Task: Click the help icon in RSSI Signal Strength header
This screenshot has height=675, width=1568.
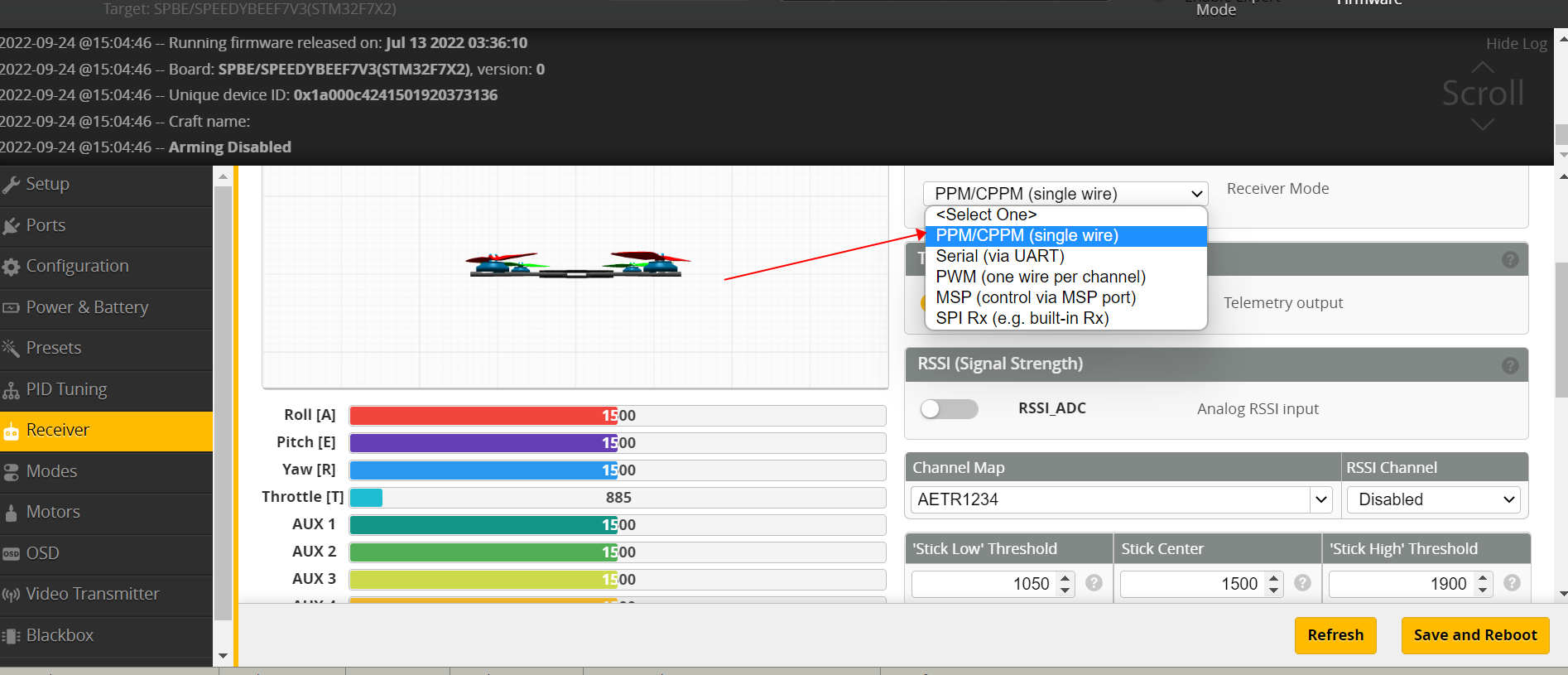Action: coord(1510,365)
